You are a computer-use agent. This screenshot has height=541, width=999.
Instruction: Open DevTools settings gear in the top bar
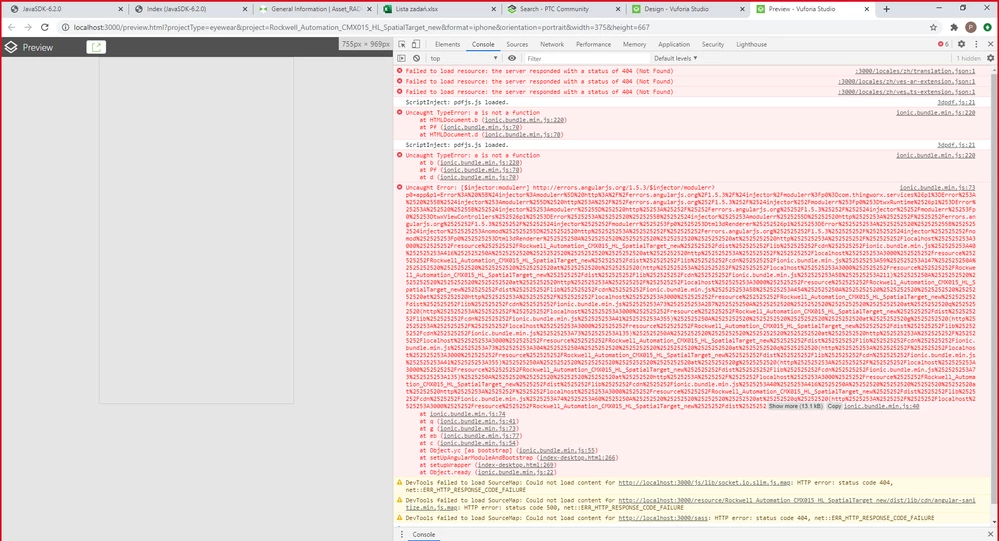point(961,44)
